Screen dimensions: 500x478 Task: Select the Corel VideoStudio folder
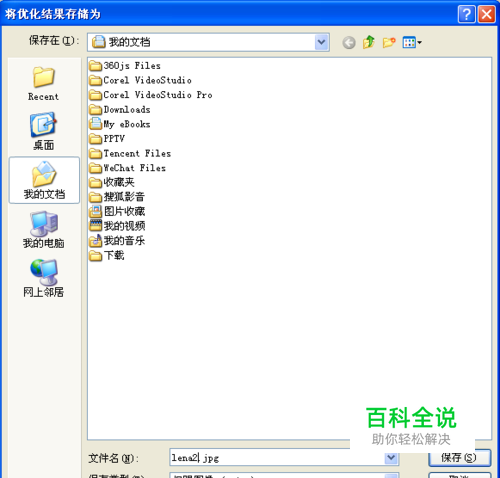tap(140, 80)
